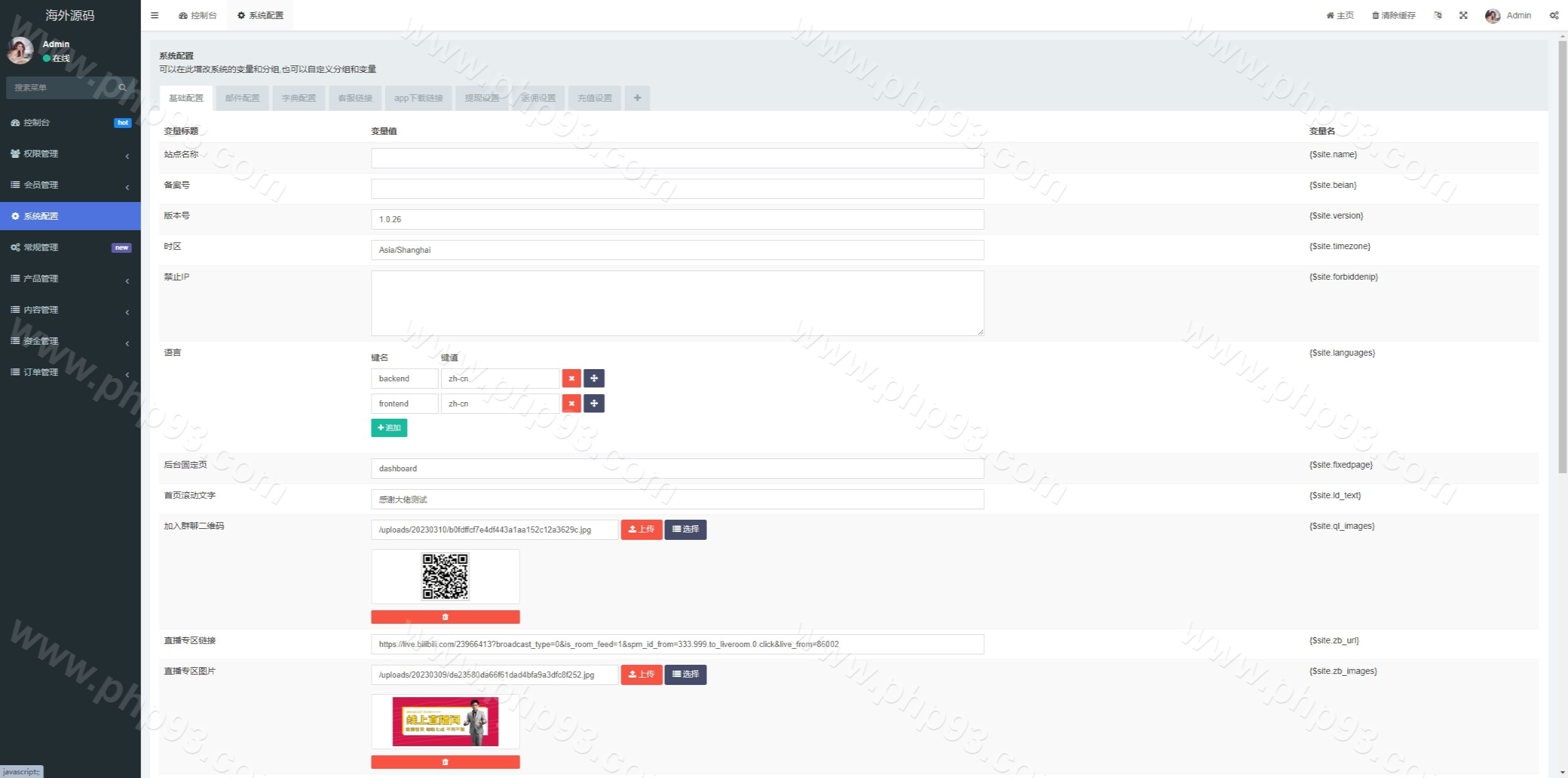Image resolution: width=1568 pixels, height=778 pixels.
Task: Click the hamburger sidebar toggle icon
Action: pyautogui.click(x=154, y=15)
